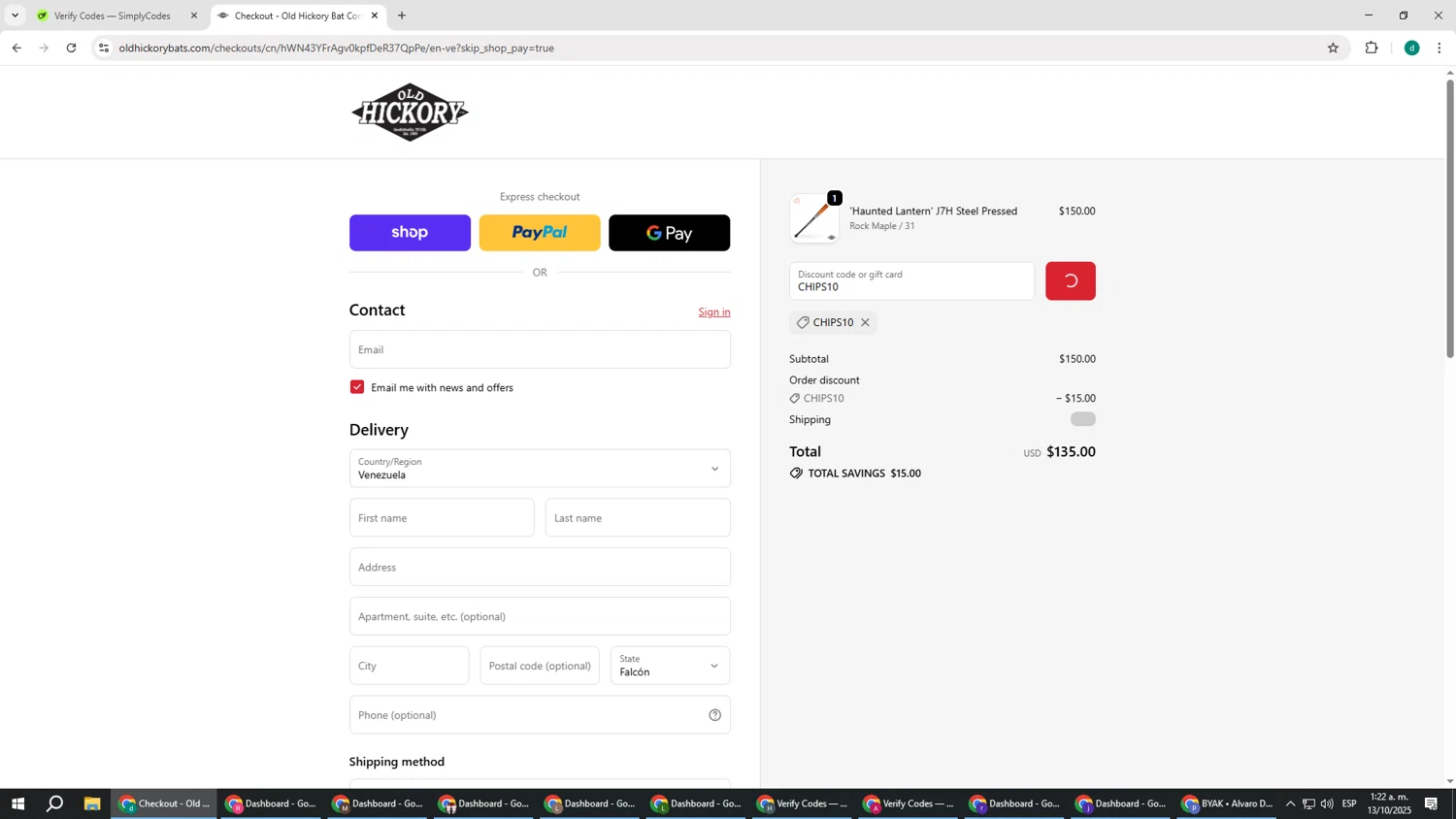Screen dimensions: 1456x819
Task: Pay with Shop Pay express button
Action: (410, 233)
